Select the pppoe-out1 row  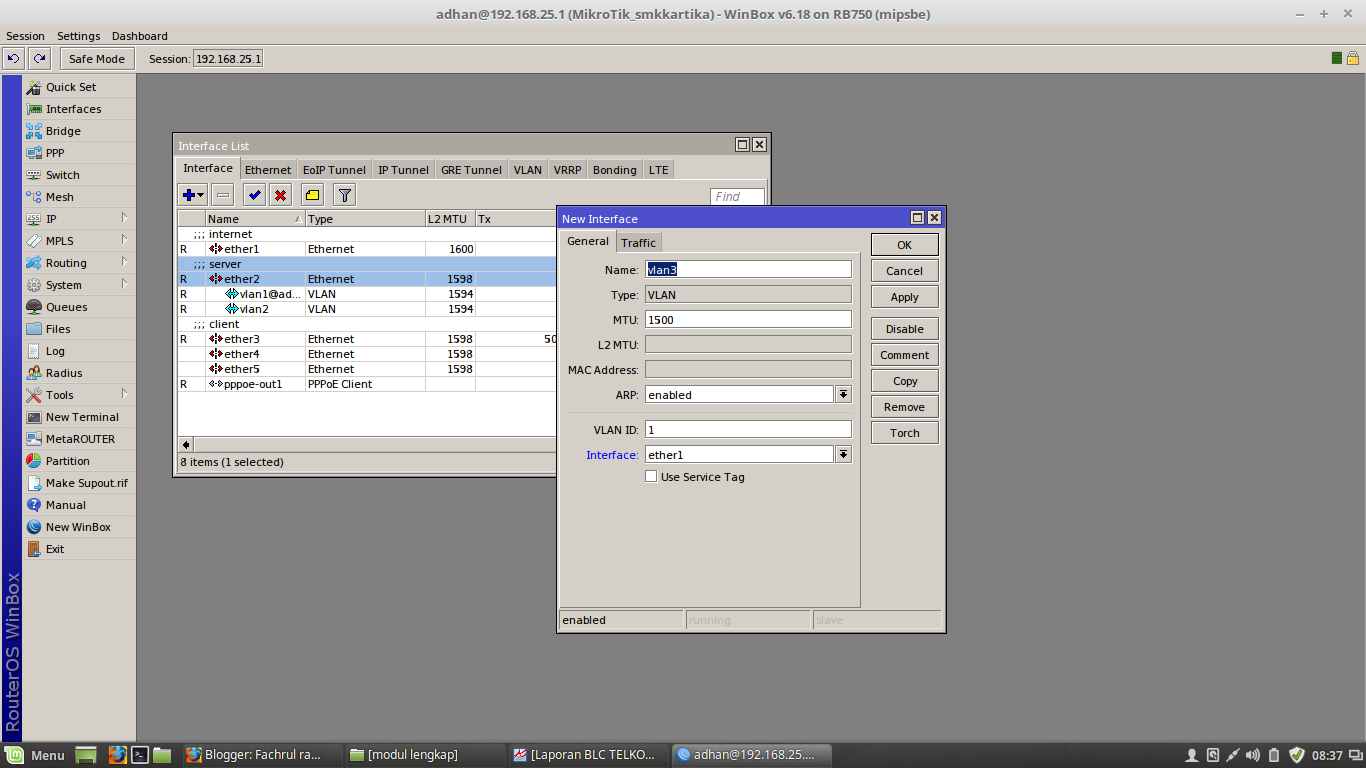(x=366, y=384)
